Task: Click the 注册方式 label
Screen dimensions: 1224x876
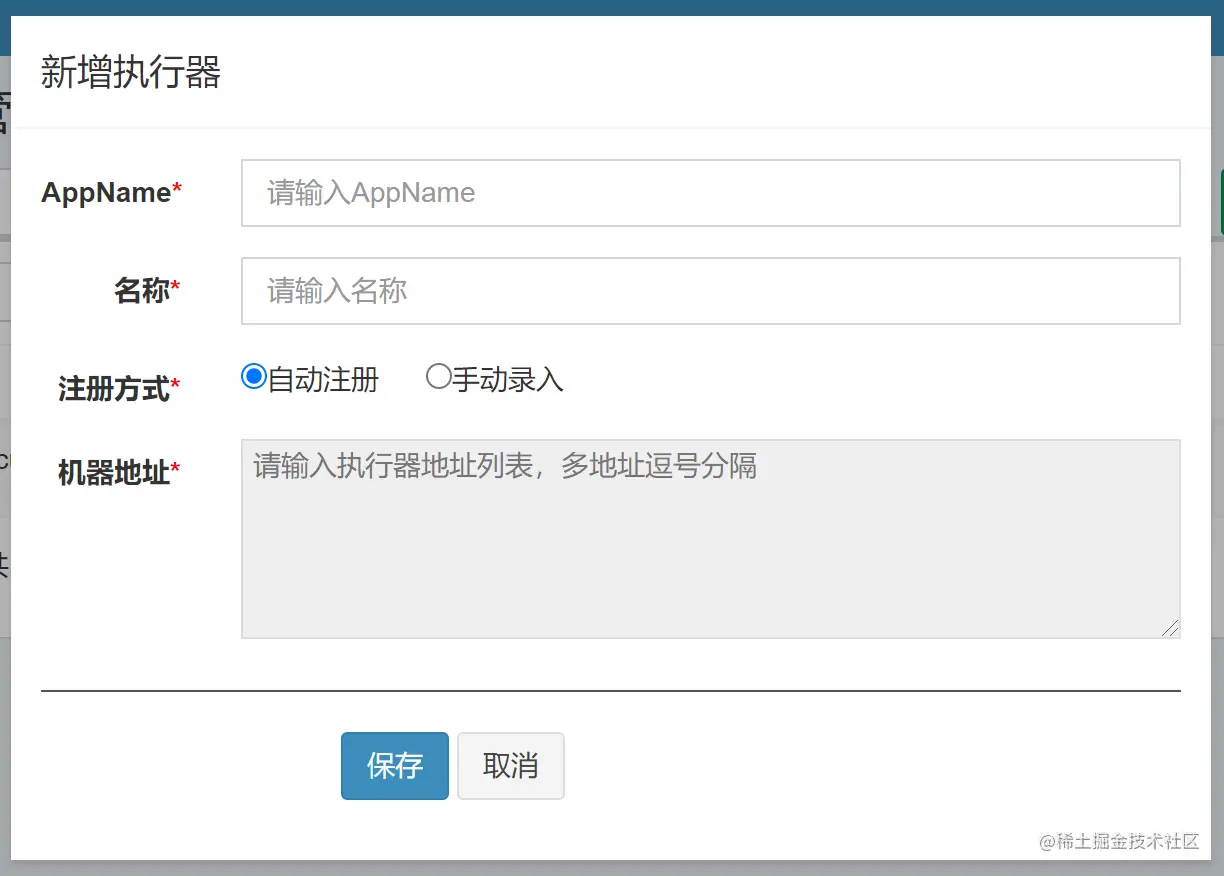Action: point(119,388)
